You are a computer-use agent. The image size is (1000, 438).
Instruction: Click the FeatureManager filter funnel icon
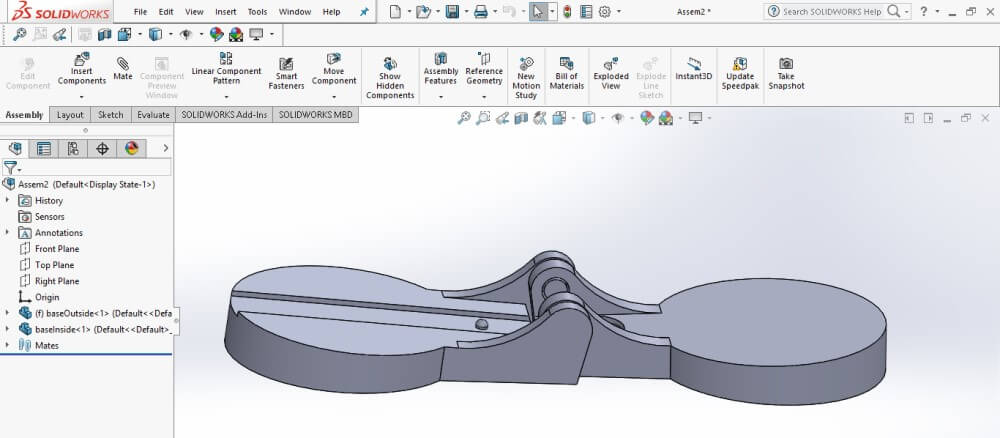[10, 168]
